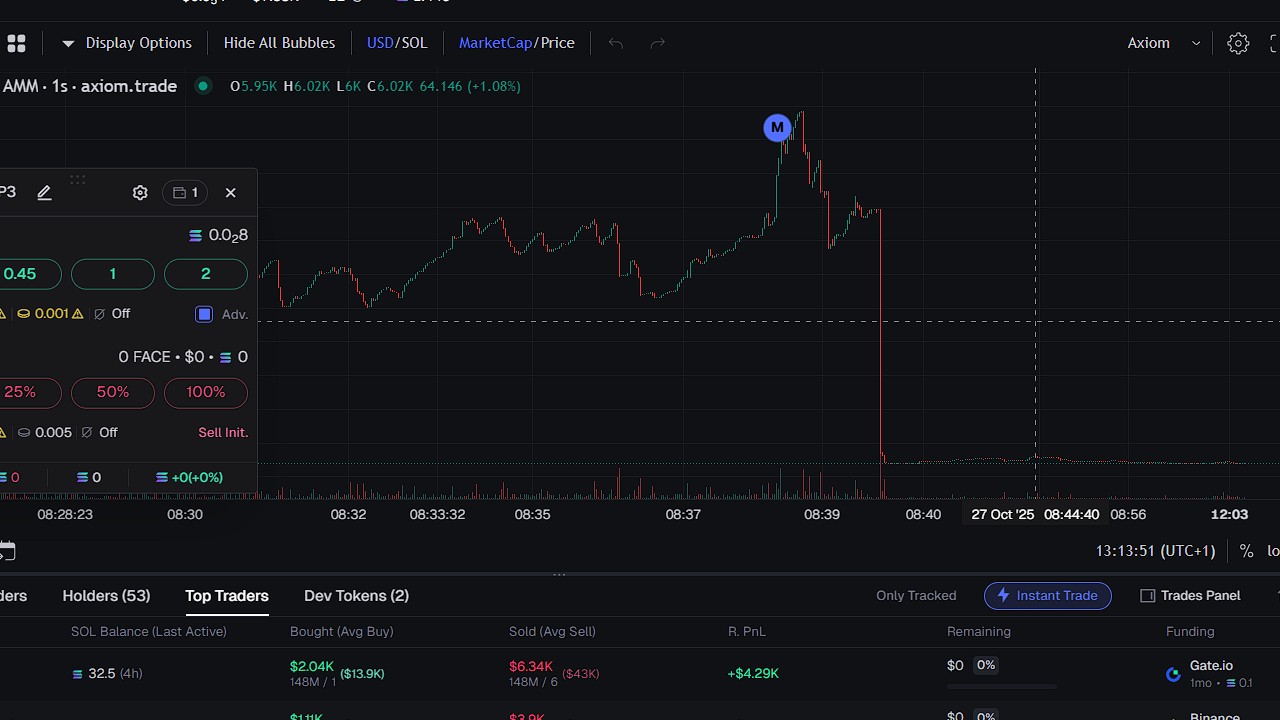Click the Remaining progress bar for Gate.io trader
Viewport: 1280px width, 720px height.
1001,686
